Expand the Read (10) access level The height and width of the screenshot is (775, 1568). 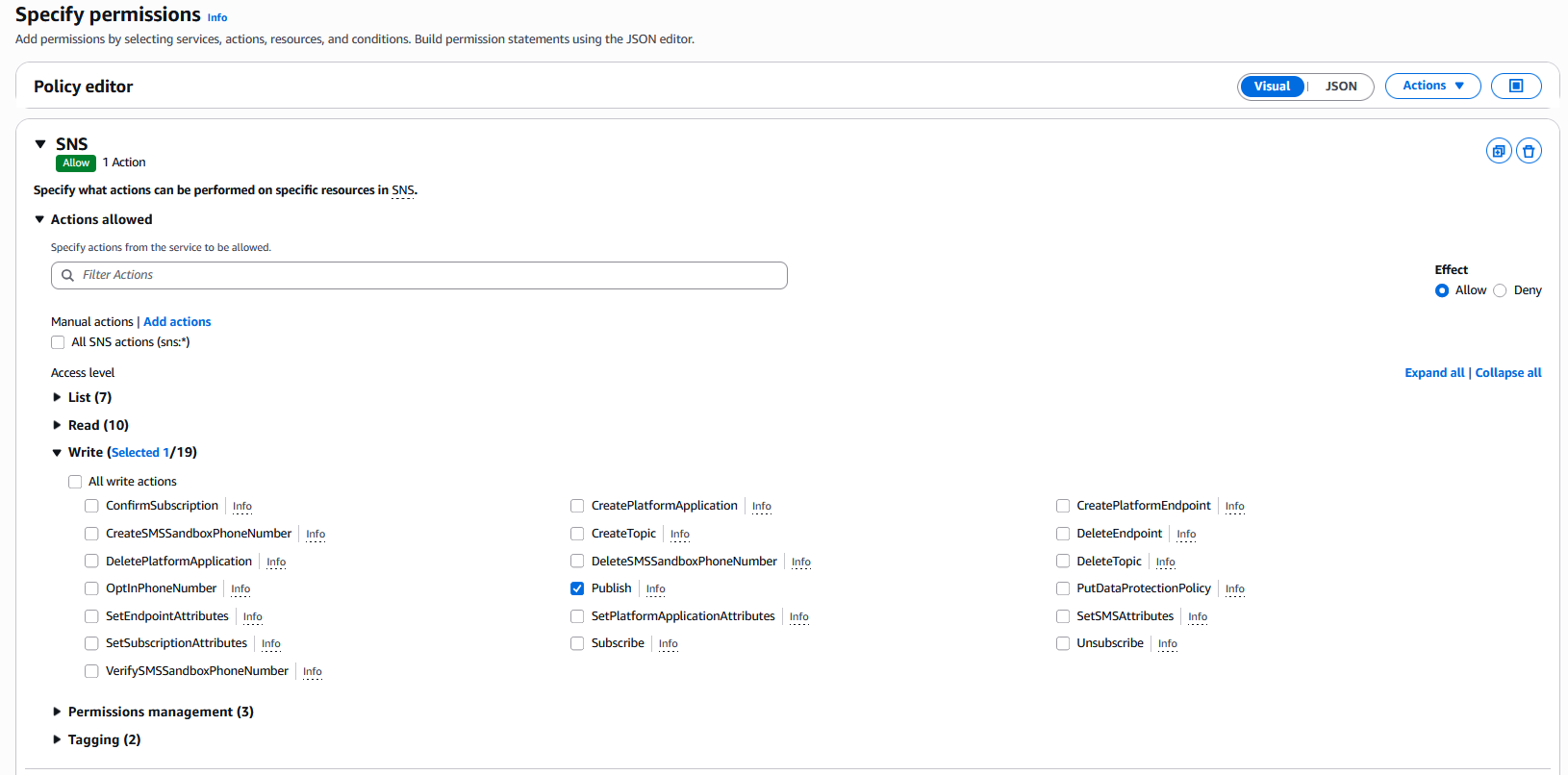(x=57, y=425)
